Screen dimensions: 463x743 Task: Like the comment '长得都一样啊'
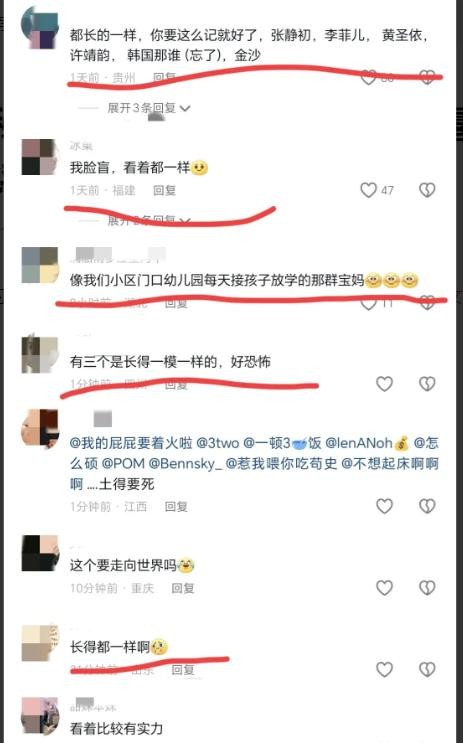[x=384, y=669]
